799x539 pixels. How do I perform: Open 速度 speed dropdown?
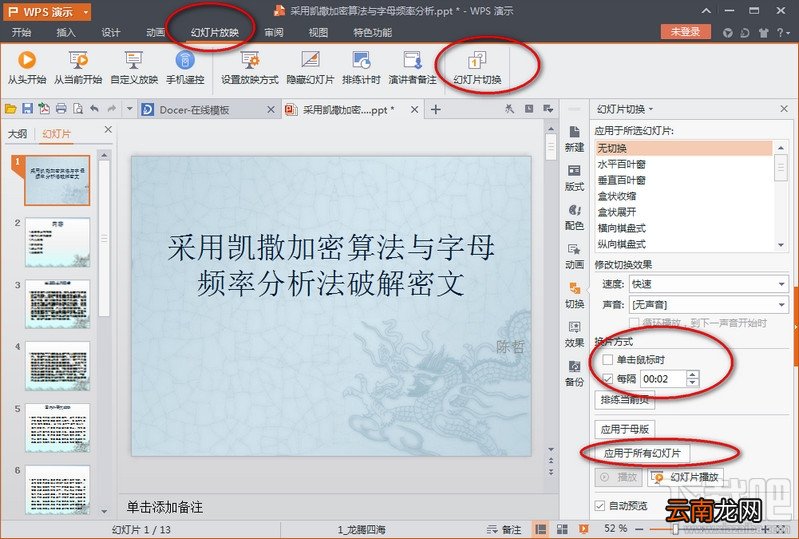coord(709,284)
